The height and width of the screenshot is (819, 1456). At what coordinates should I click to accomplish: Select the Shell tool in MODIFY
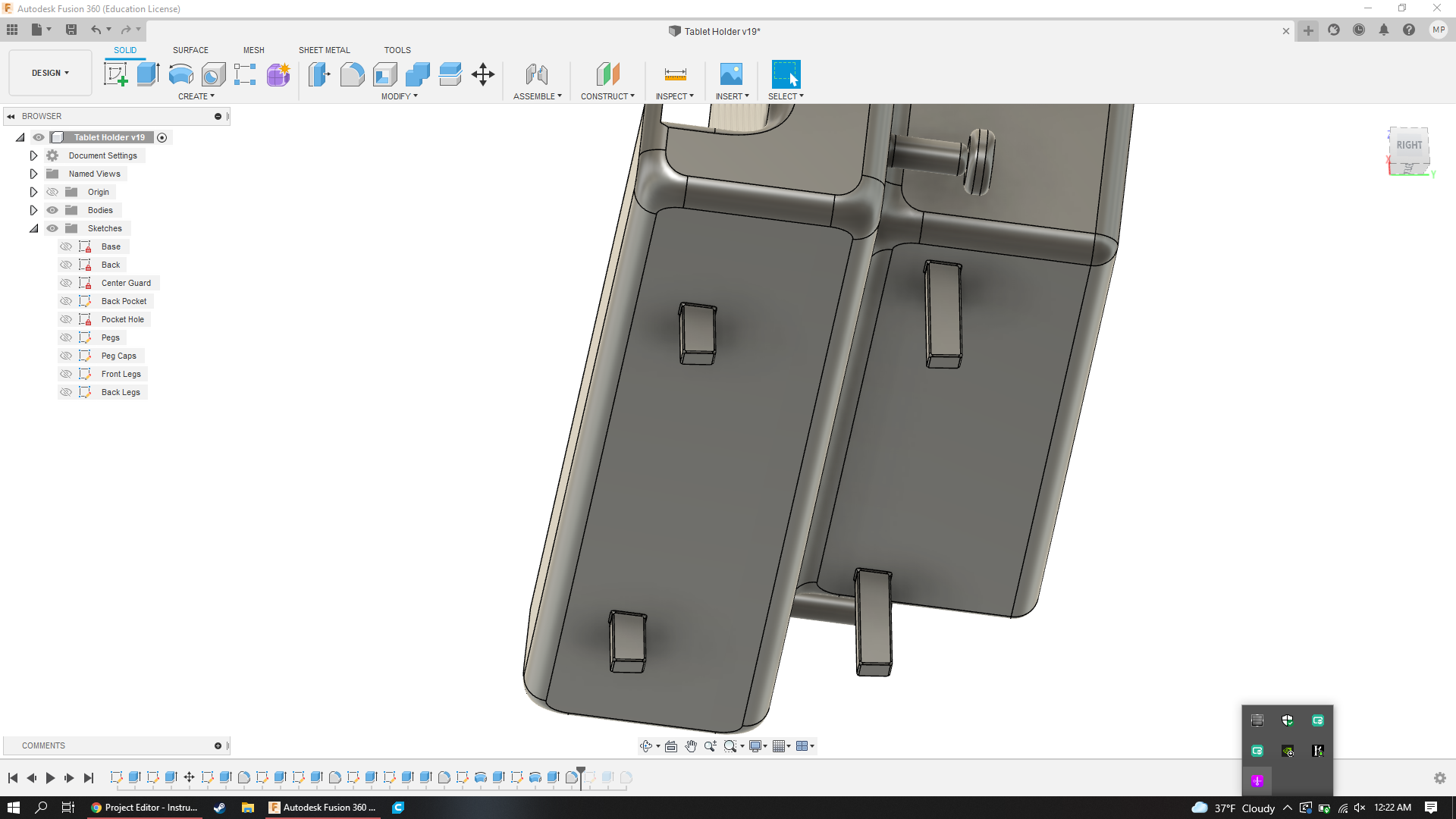click(x=385, y=74)
